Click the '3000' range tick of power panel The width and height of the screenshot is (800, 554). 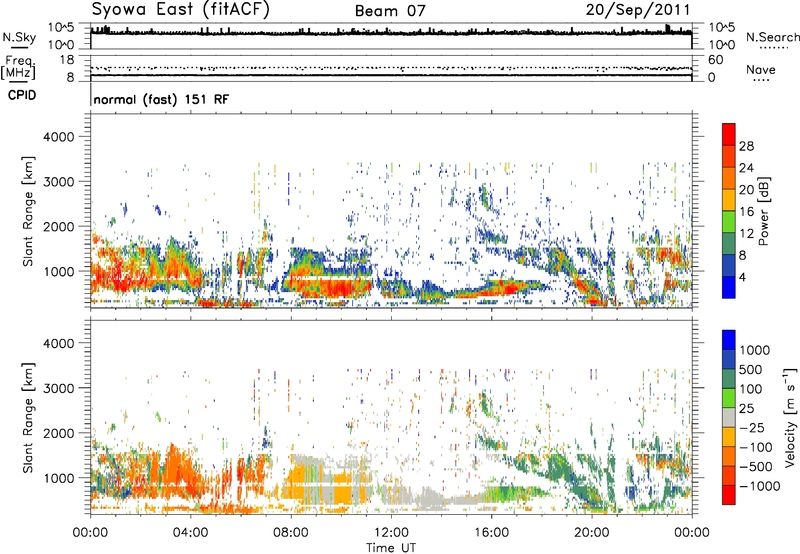tap(59, 182)
